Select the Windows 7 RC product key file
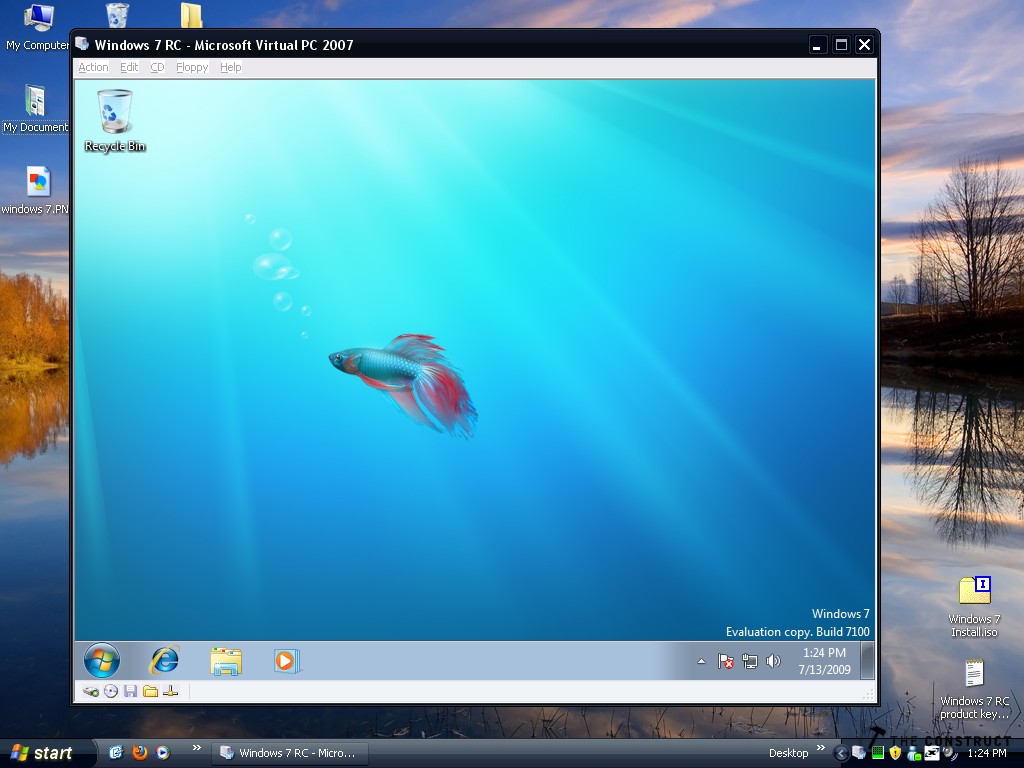This screenshot has height=768, width=1024. [974, 689]
